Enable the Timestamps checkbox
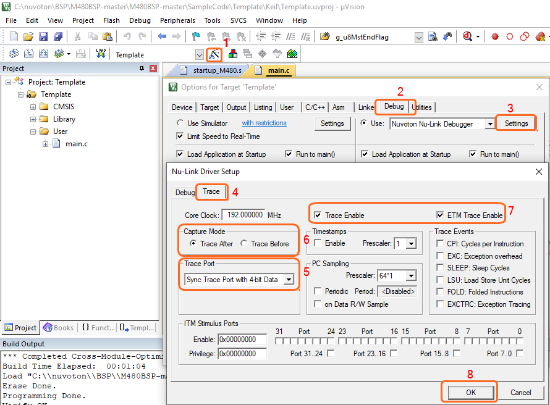This screenshot has width=550, height=405. click(x=317, y=243)
